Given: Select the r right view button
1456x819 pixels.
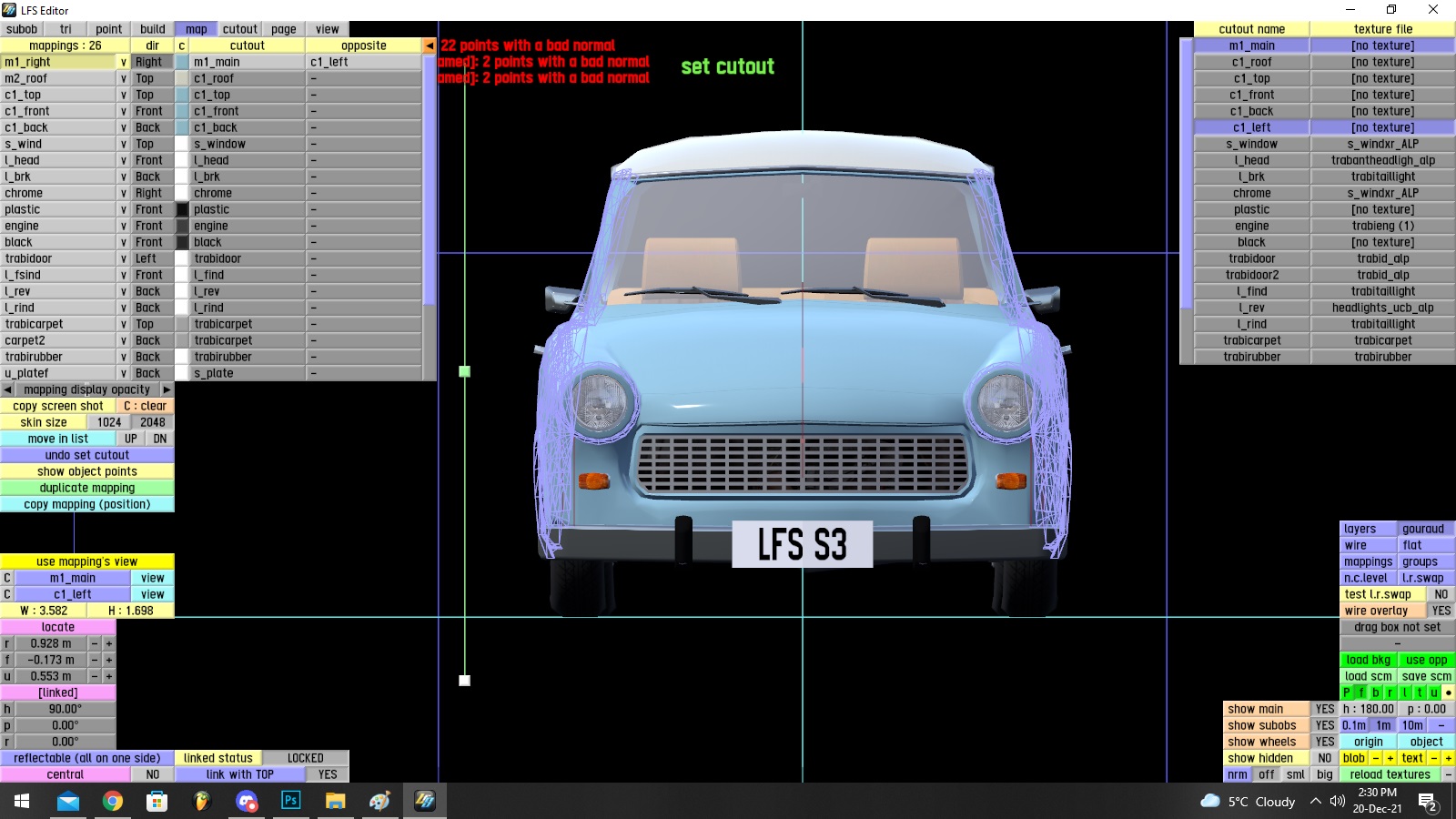Looking at the screenshot, I should pyautogui.click(x=1390, y=693).
